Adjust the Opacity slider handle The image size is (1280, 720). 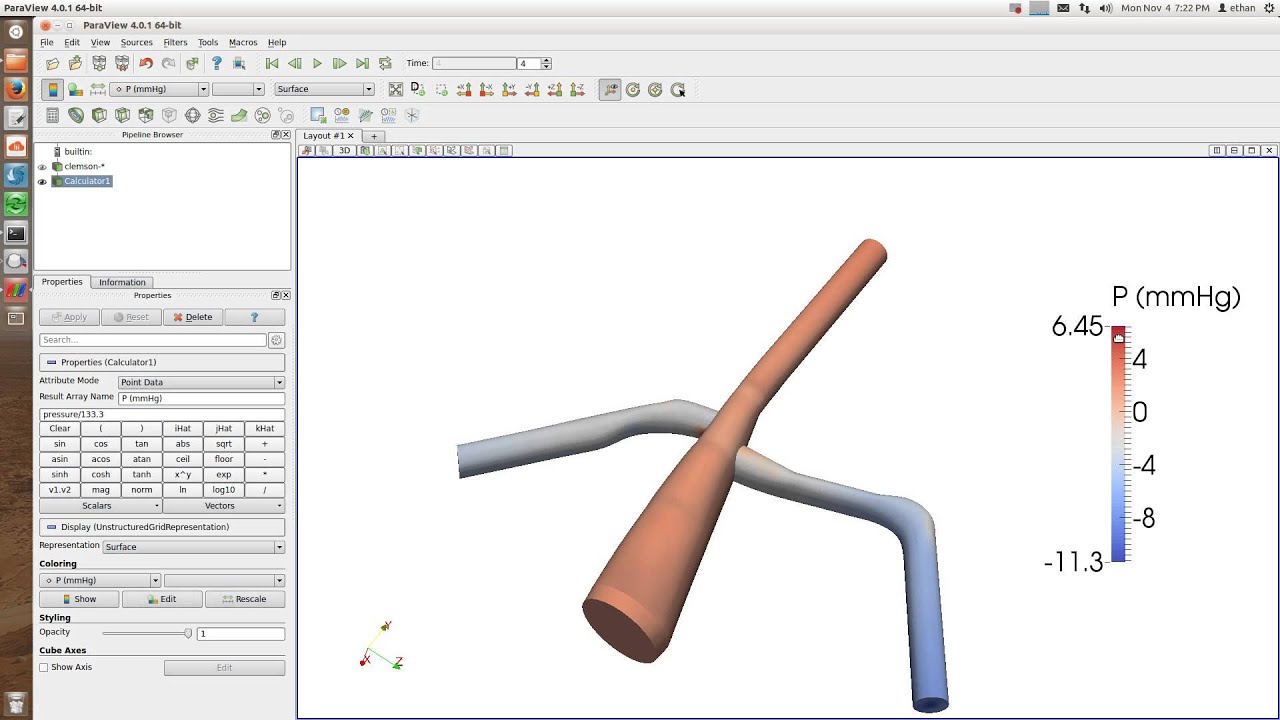188,633
